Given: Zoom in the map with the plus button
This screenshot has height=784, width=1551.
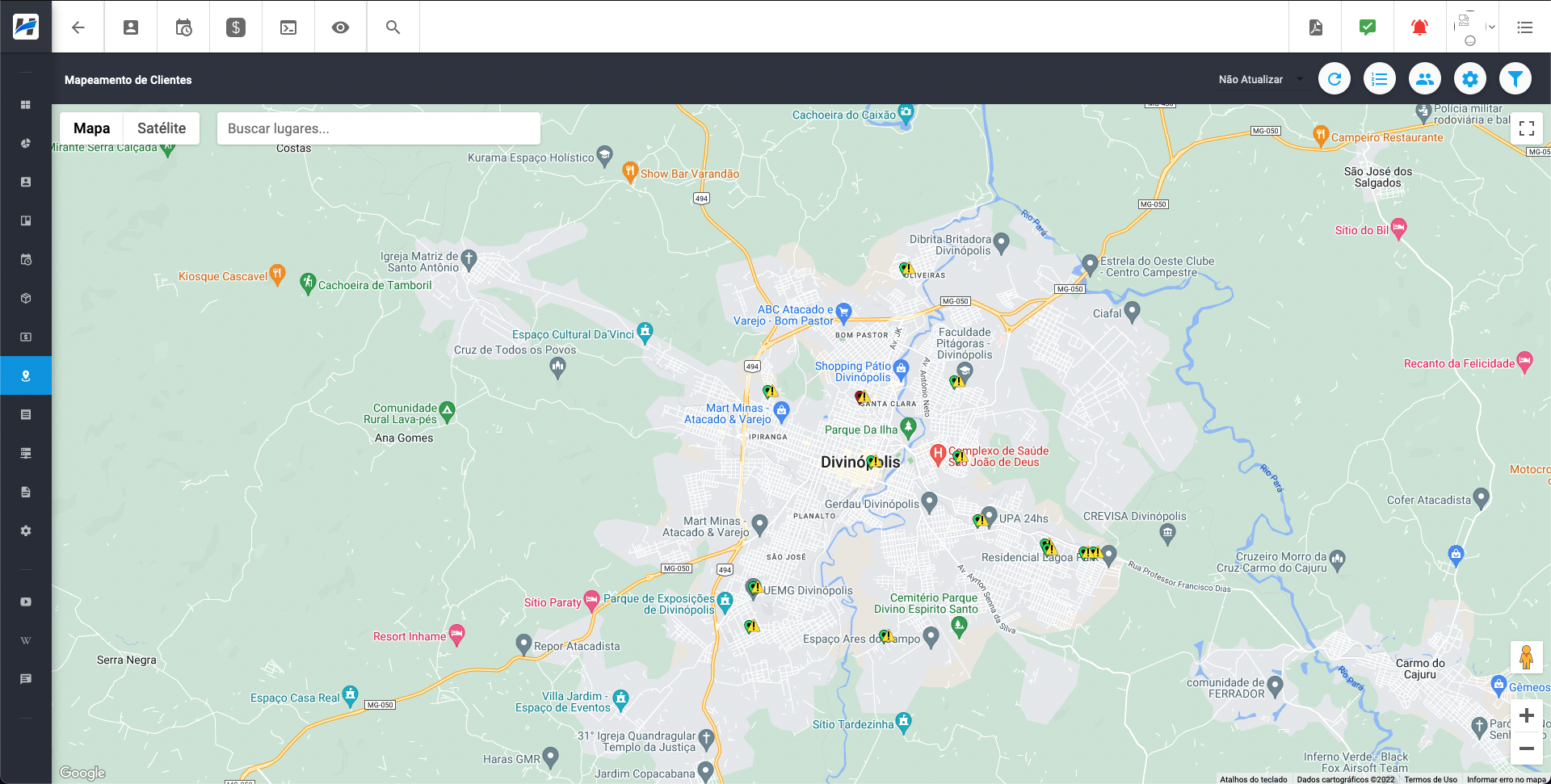Looking at the screenshot, I should pos(1527,715).
